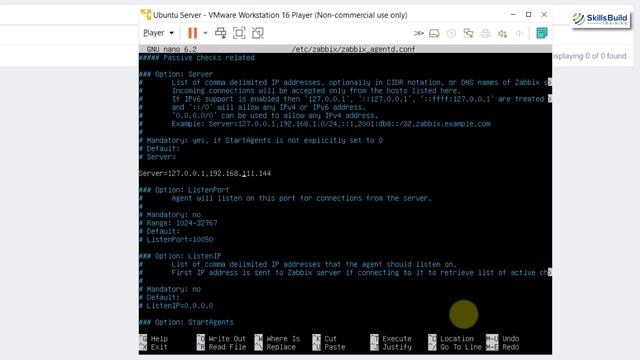
Task: Open the Player menu
Action: pyautogui.click(x=158, y=33)
